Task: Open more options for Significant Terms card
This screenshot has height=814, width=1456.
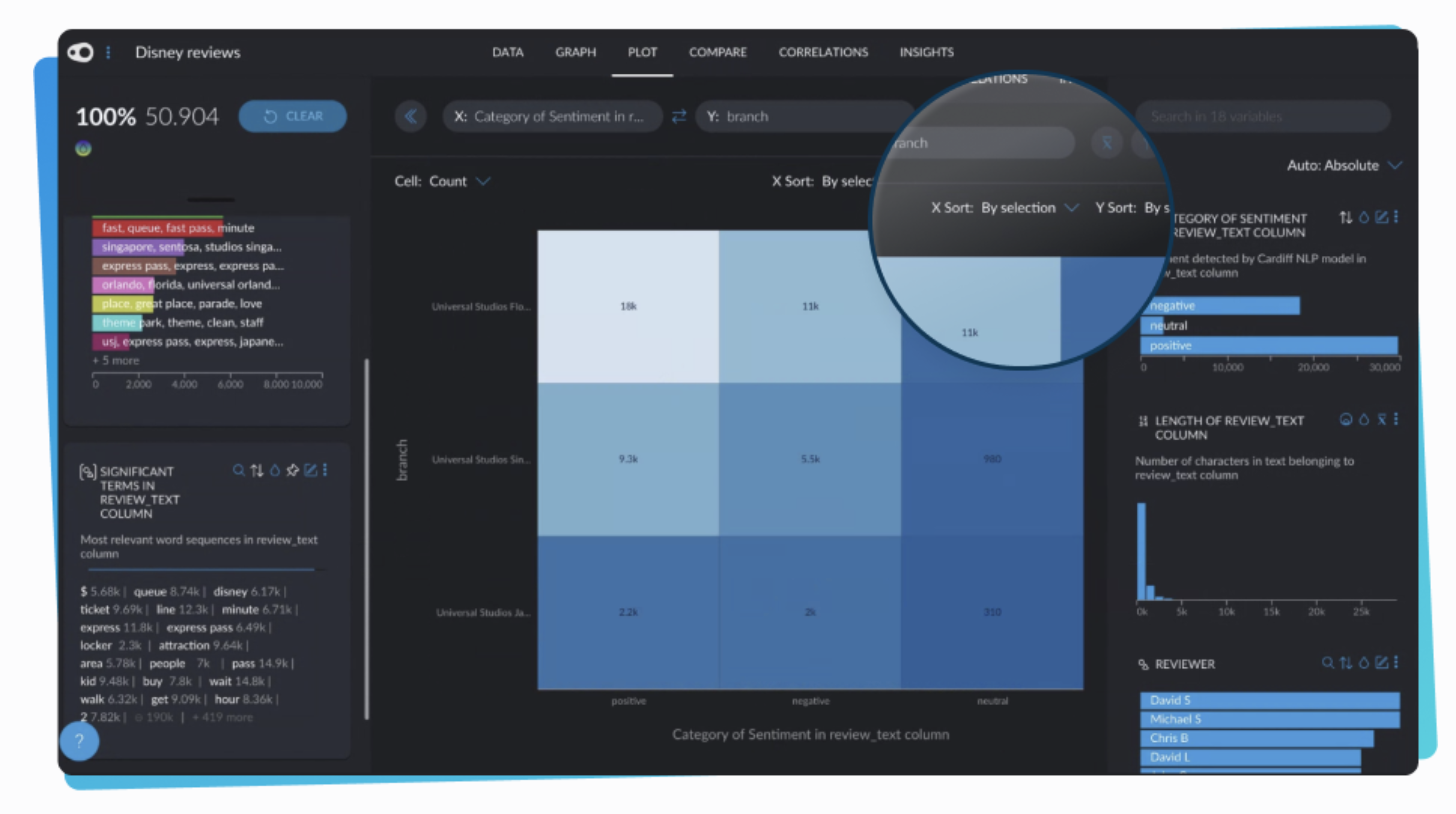Action: [x=324, y=470]
